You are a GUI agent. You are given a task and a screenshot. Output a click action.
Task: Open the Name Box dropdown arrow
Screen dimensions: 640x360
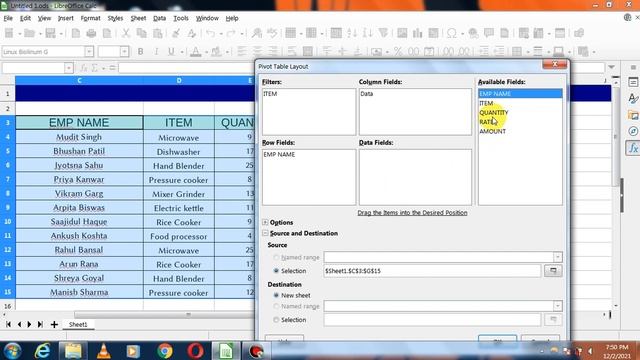(69, 68)
